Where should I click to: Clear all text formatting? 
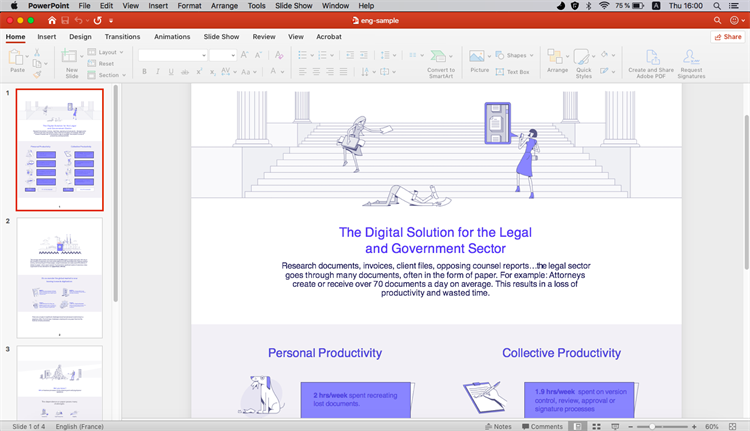point(279,55)
